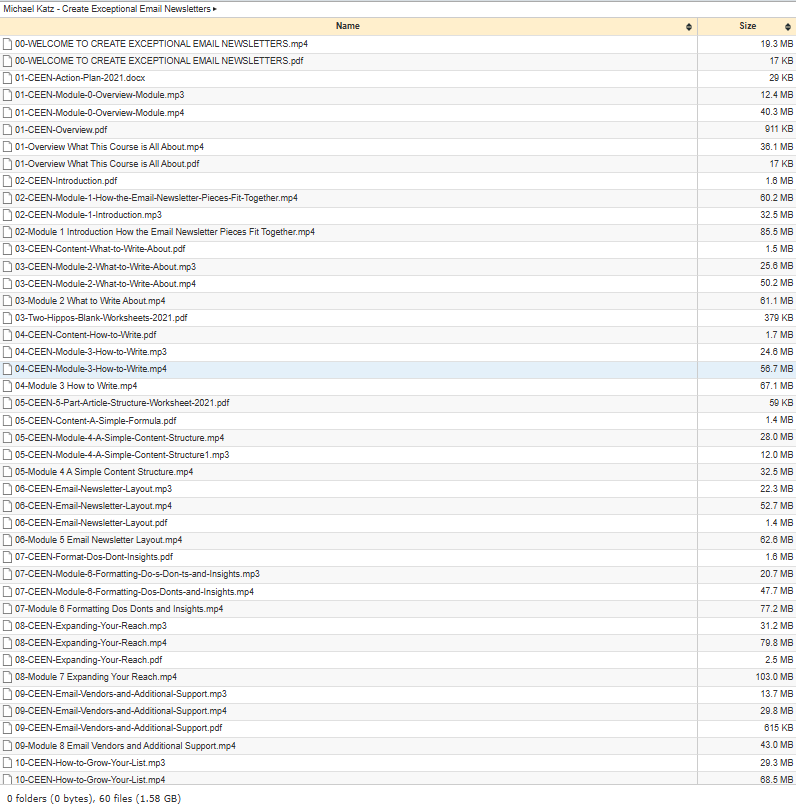This screenshot has height=810, width=796.
Task: Click file icon of 10-CEEN-How-to-Grow-Your-List.mp3
Action: pyautogui.click(x=7, y=762)
